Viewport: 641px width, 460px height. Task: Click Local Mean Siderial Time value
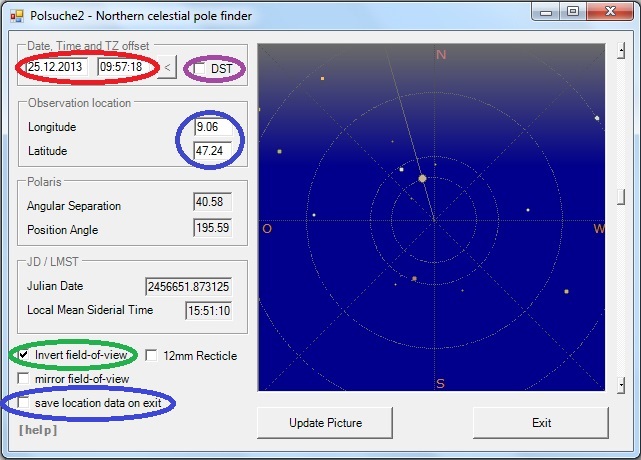coord(209,311)
